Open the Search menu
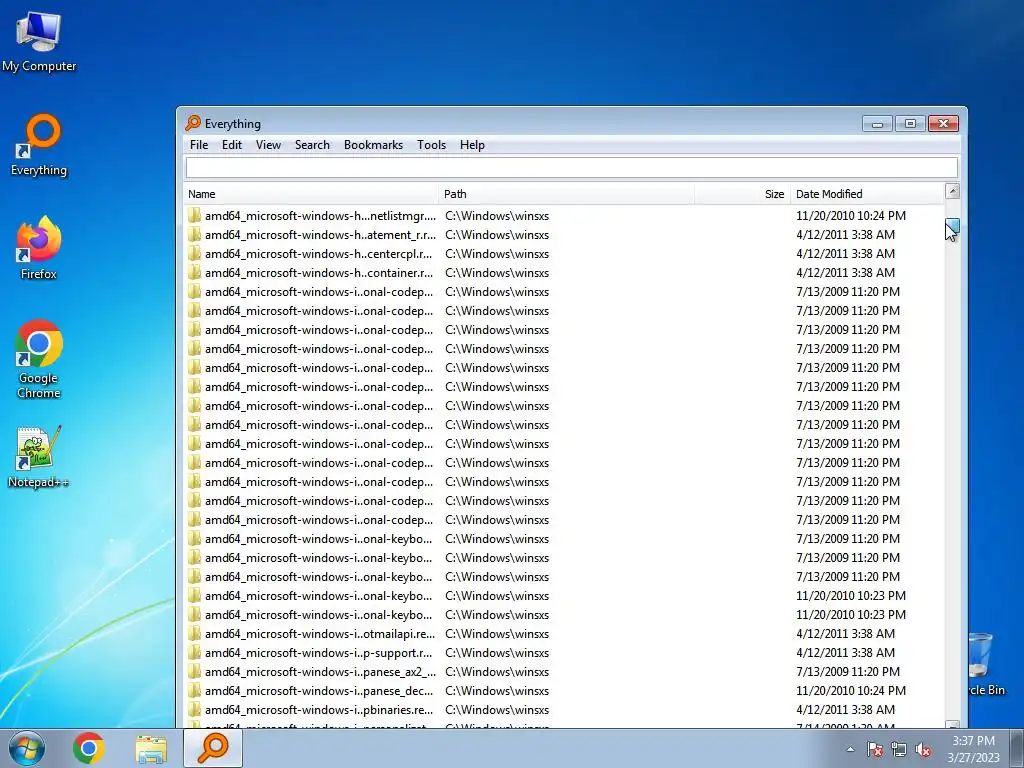 click(x=312, y=145)
